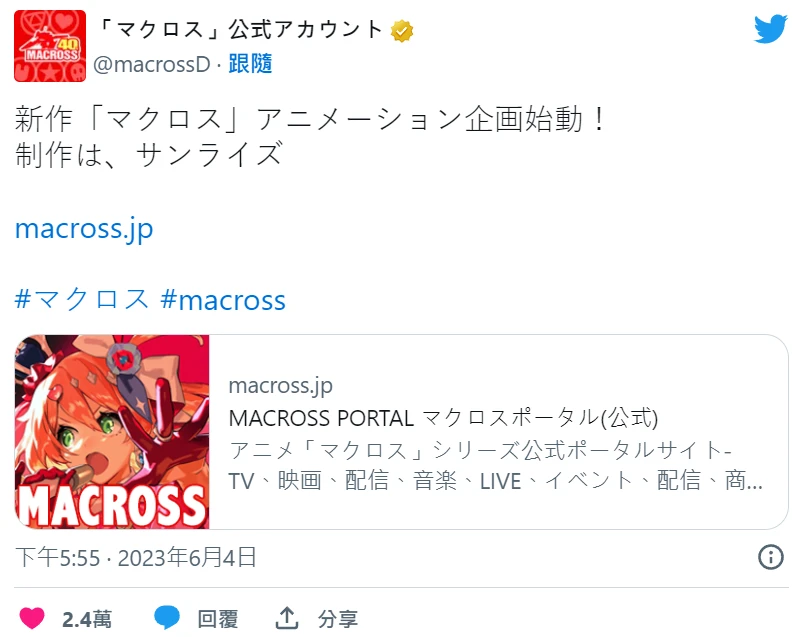Click the share upload arrow icon
Screen dimensions: 802x637
tap(287, 618)
